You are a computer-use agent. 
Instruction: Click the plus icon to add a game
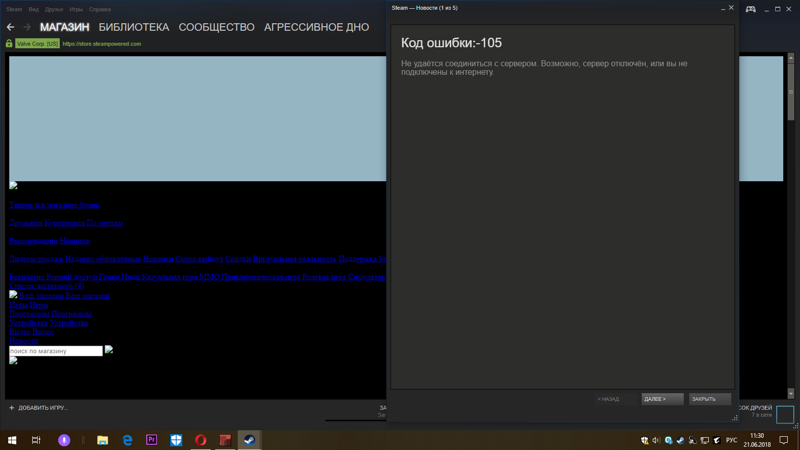click(x=12, y=408)
